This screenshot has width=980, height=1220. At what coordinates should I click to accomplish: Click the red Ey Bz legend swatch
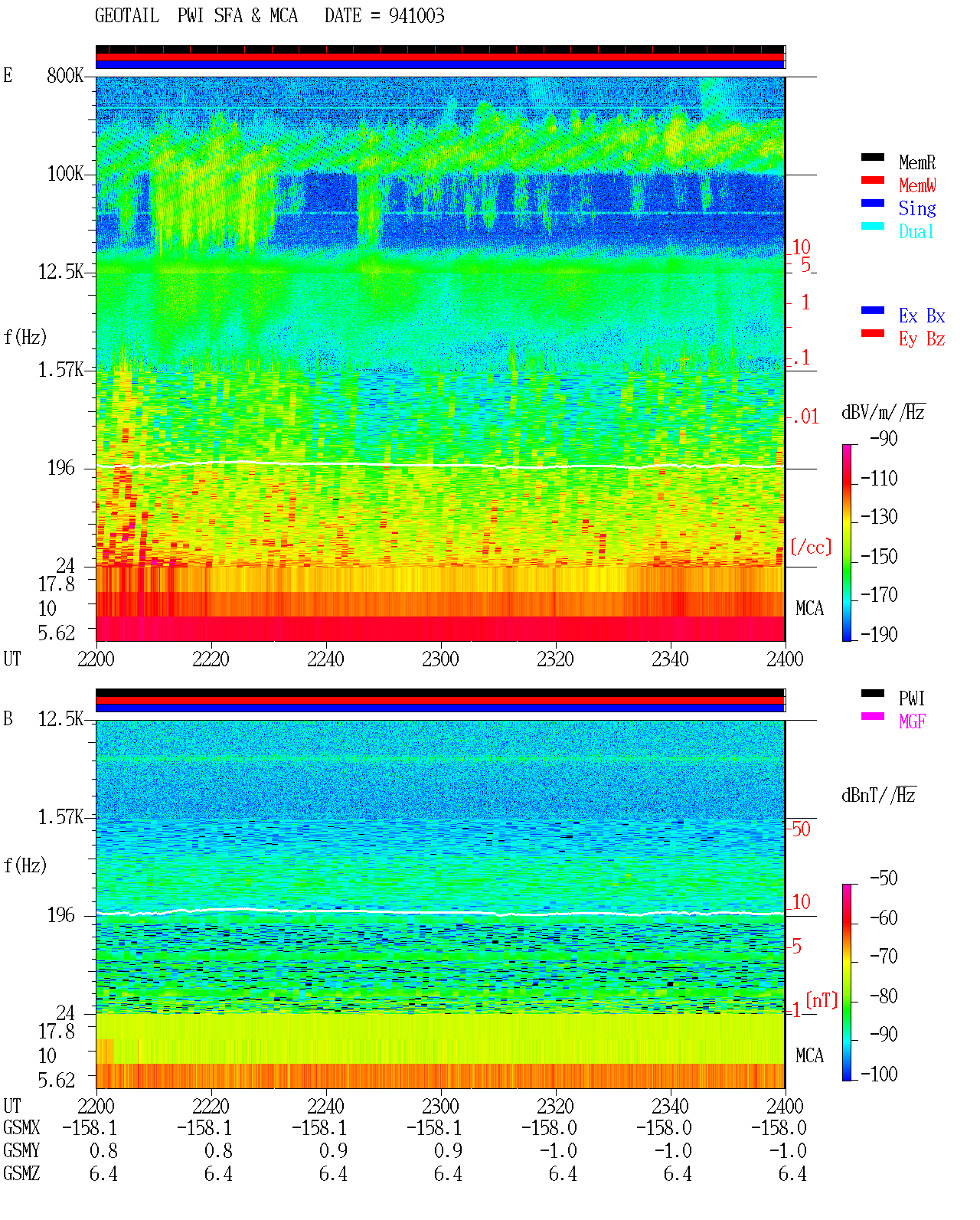[873, 334]
